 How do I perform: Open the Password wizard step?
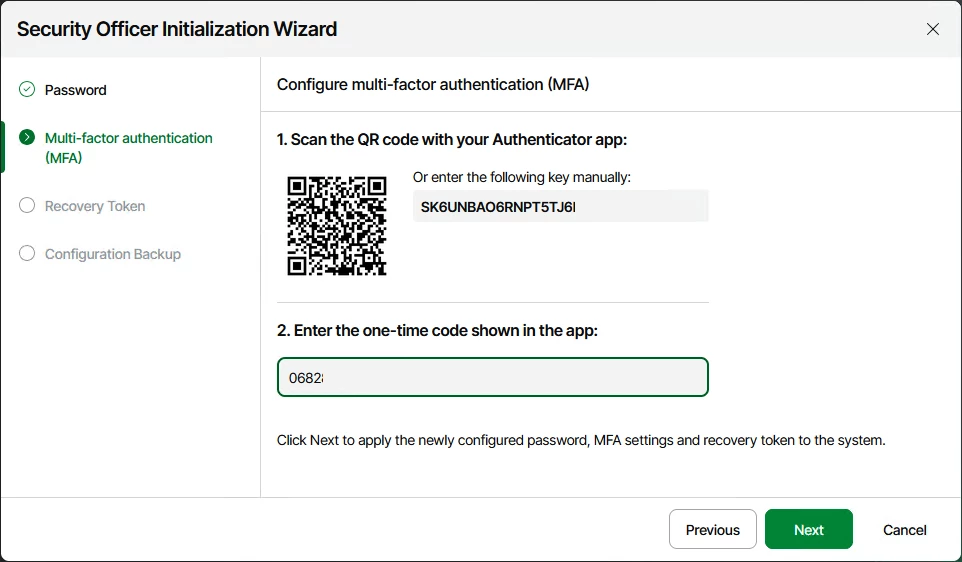point(75,90)
